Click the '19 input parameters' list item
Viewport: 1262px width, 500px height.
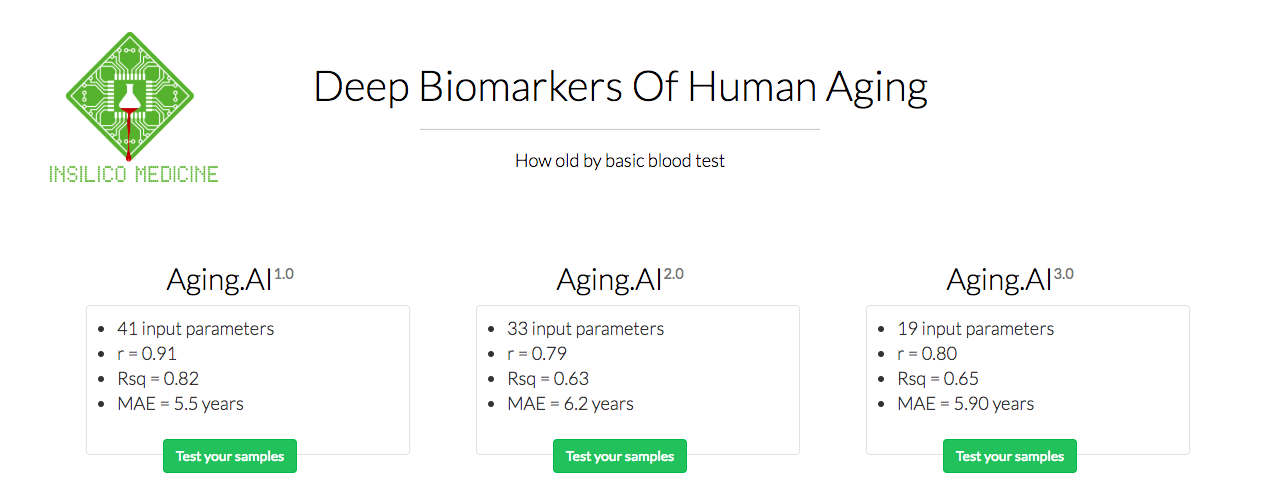(975, 329)
